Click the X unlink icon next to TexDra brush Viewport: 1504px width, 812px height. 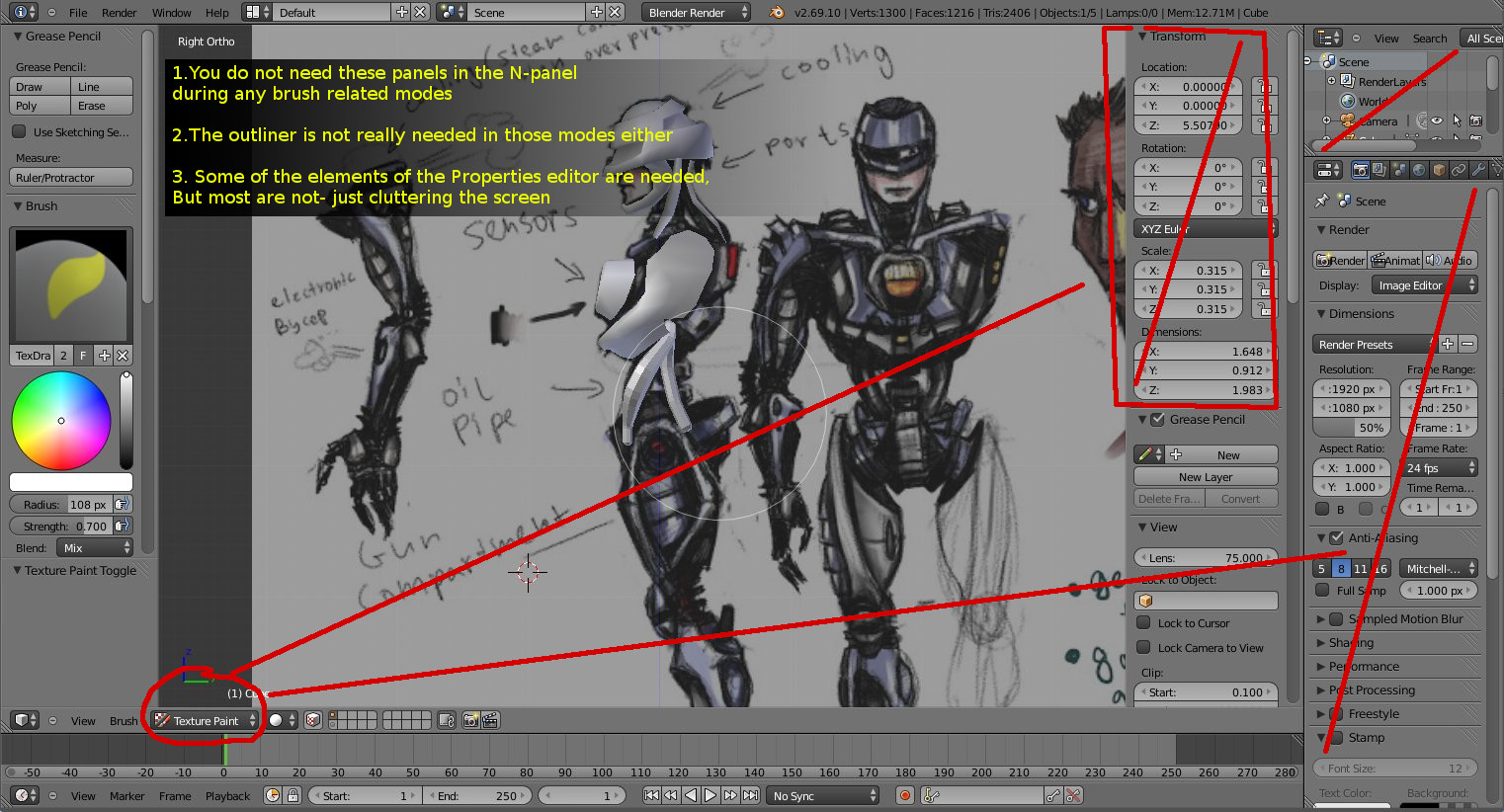tap(123, 355)
